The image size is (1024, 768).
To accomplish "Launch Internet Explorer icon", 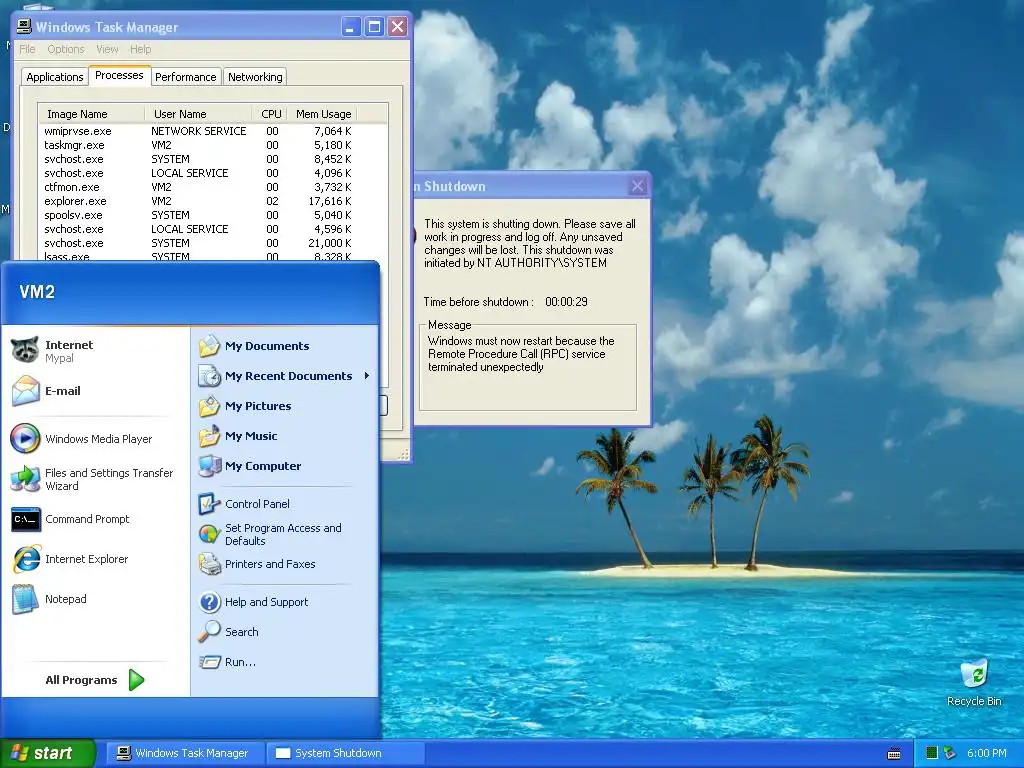I will coord(25,559).
